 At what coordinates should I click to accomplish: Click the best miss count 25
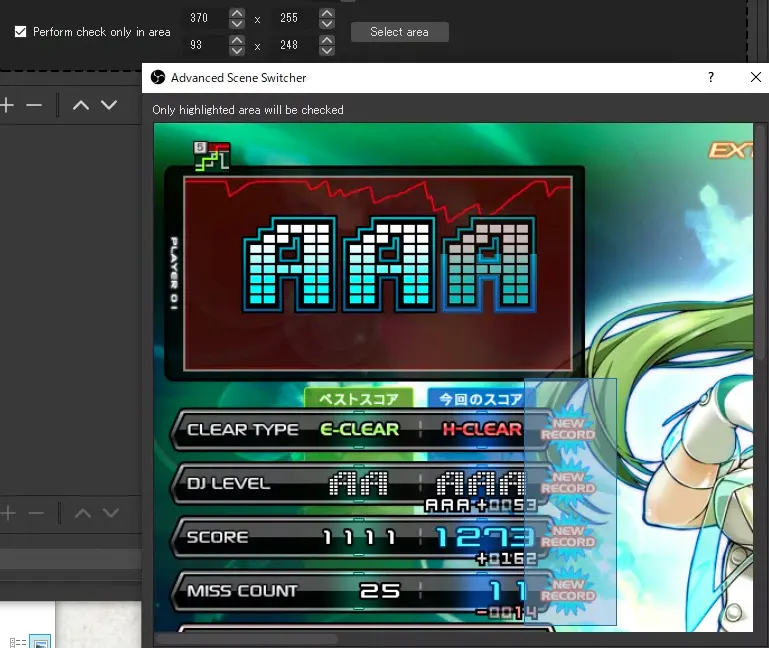(x=380, y=591)
